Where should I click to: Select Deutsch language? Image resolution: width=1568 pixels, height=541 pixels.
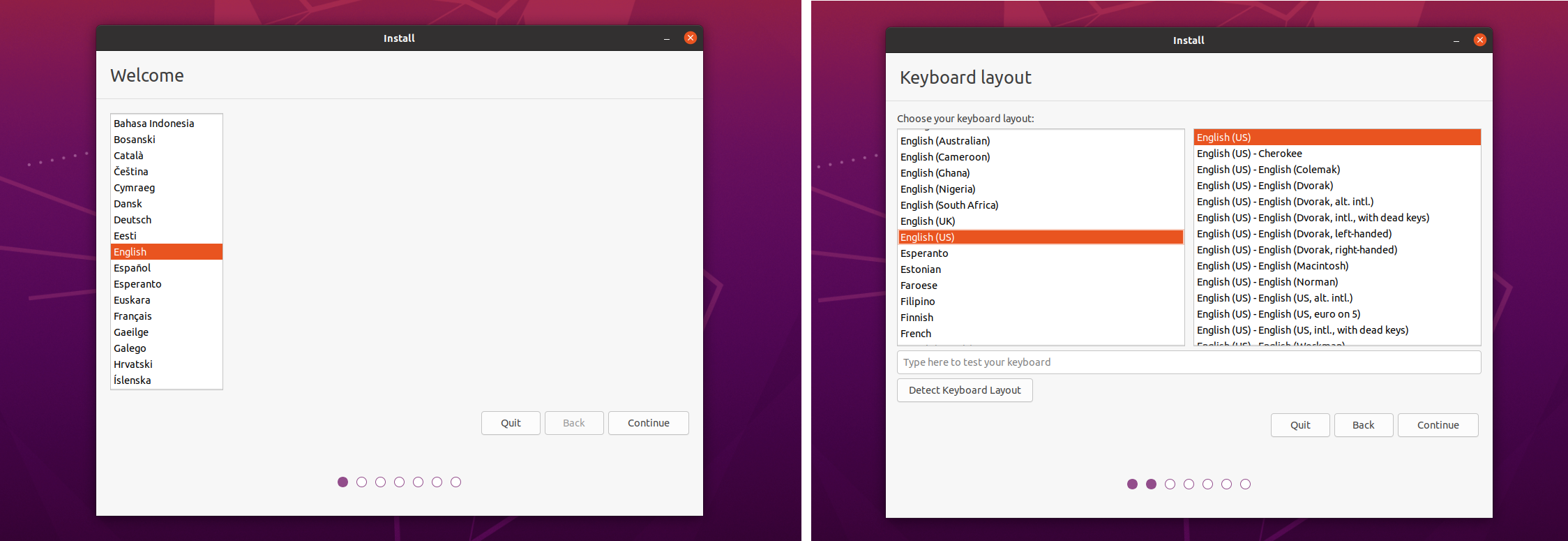click(x=167, y=220)
